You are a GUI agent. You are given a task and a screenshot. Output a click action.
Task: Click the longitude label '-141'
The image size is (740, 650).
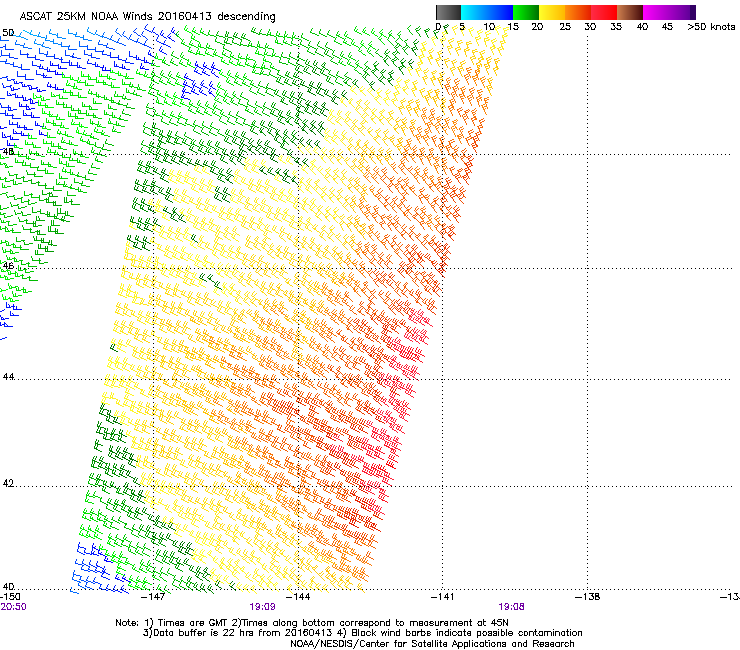coord(443,597)
